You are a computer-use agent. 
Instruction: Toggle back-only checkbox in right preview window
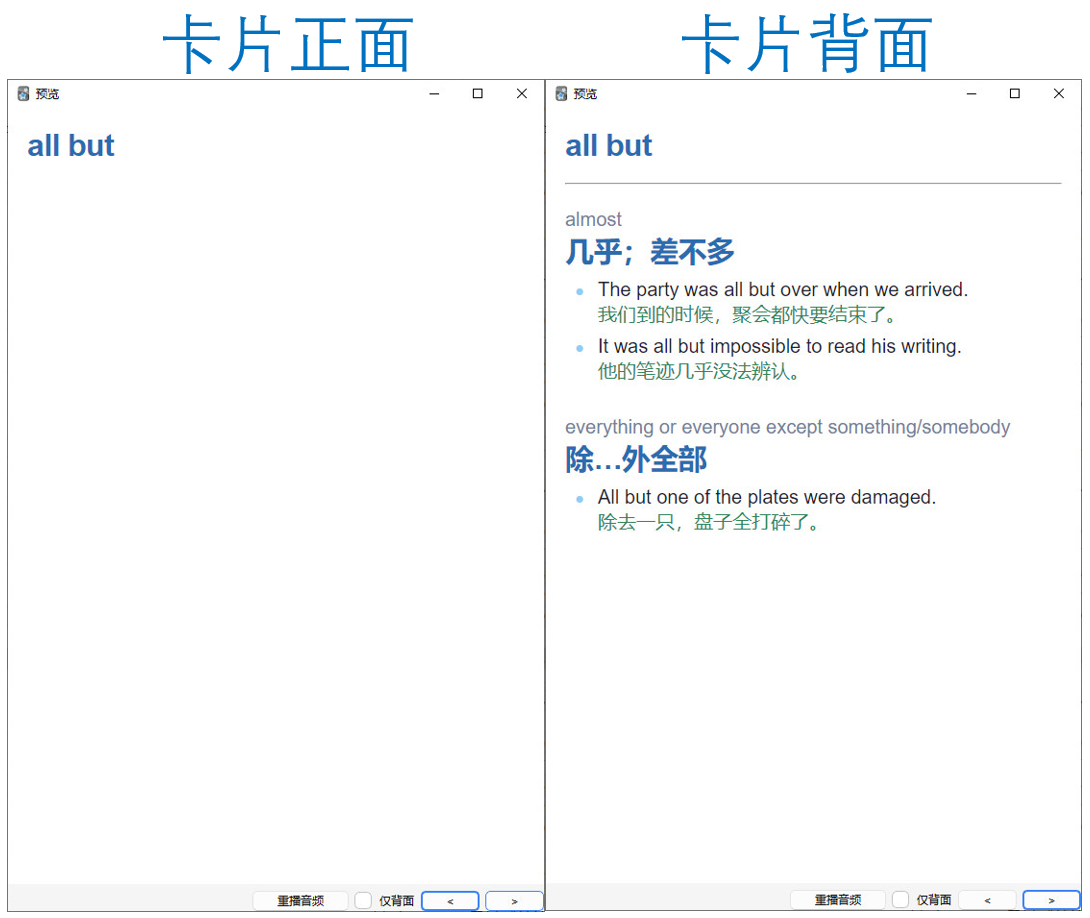click(x=900, y=900)
